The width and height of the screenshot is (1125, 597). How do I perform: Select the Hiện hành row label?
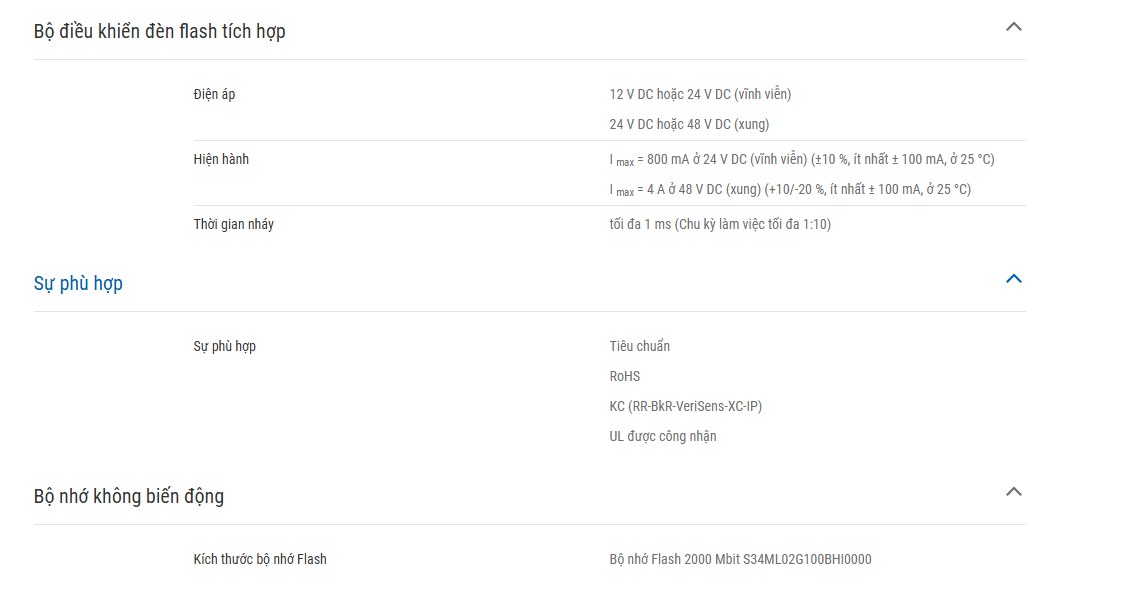click(x=221, y=159)
